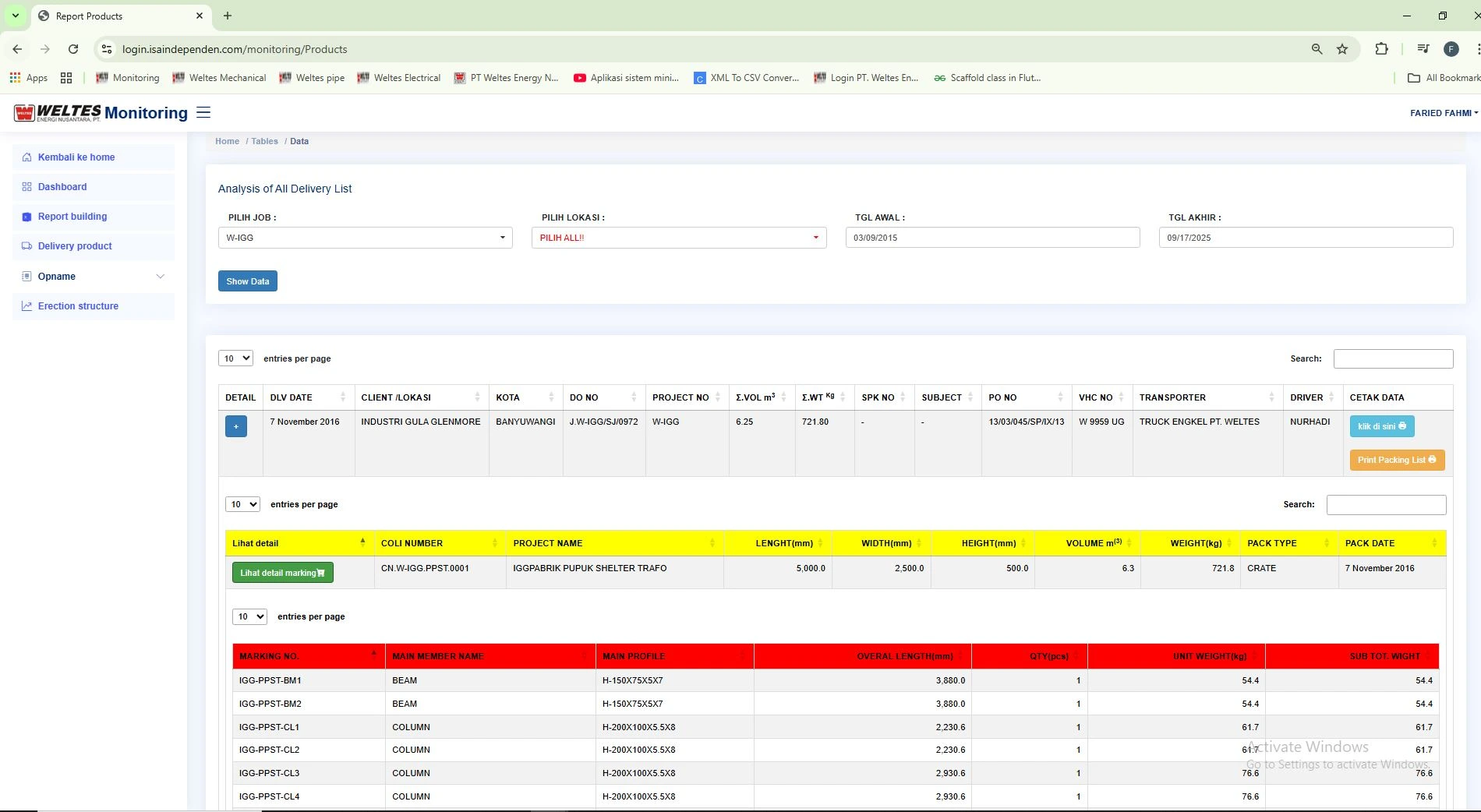Click the hamburger menu icon beside Monitoring
Viewport: 1481px width, 812px height.
203,112
